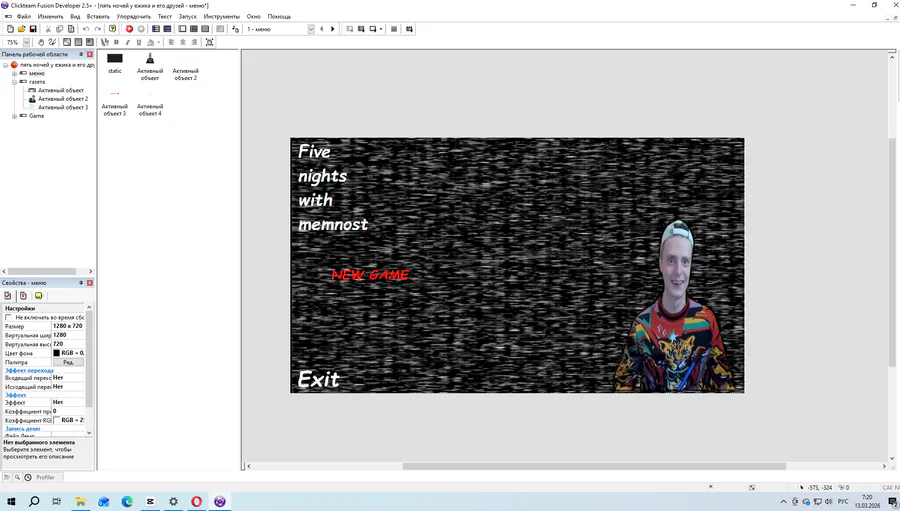The width and height of the screenshot is (900, 511).
Task: Open the text color dropdown arrow
Action: (x=158, y=42)
